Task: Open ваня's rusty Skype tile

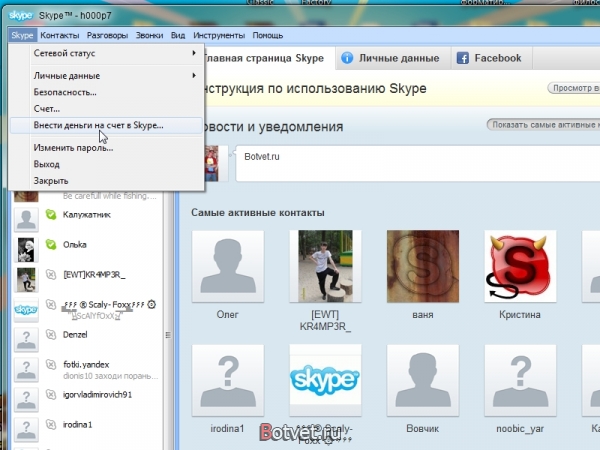Action: tap(423, 266)
